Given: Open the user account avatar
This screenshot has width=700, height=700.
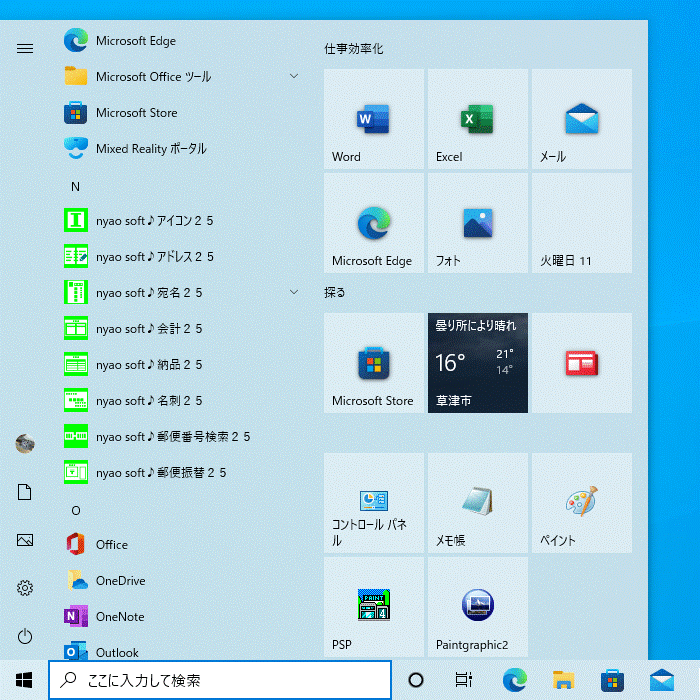Looking at the screenshot, I should click(x=25, y=443).
